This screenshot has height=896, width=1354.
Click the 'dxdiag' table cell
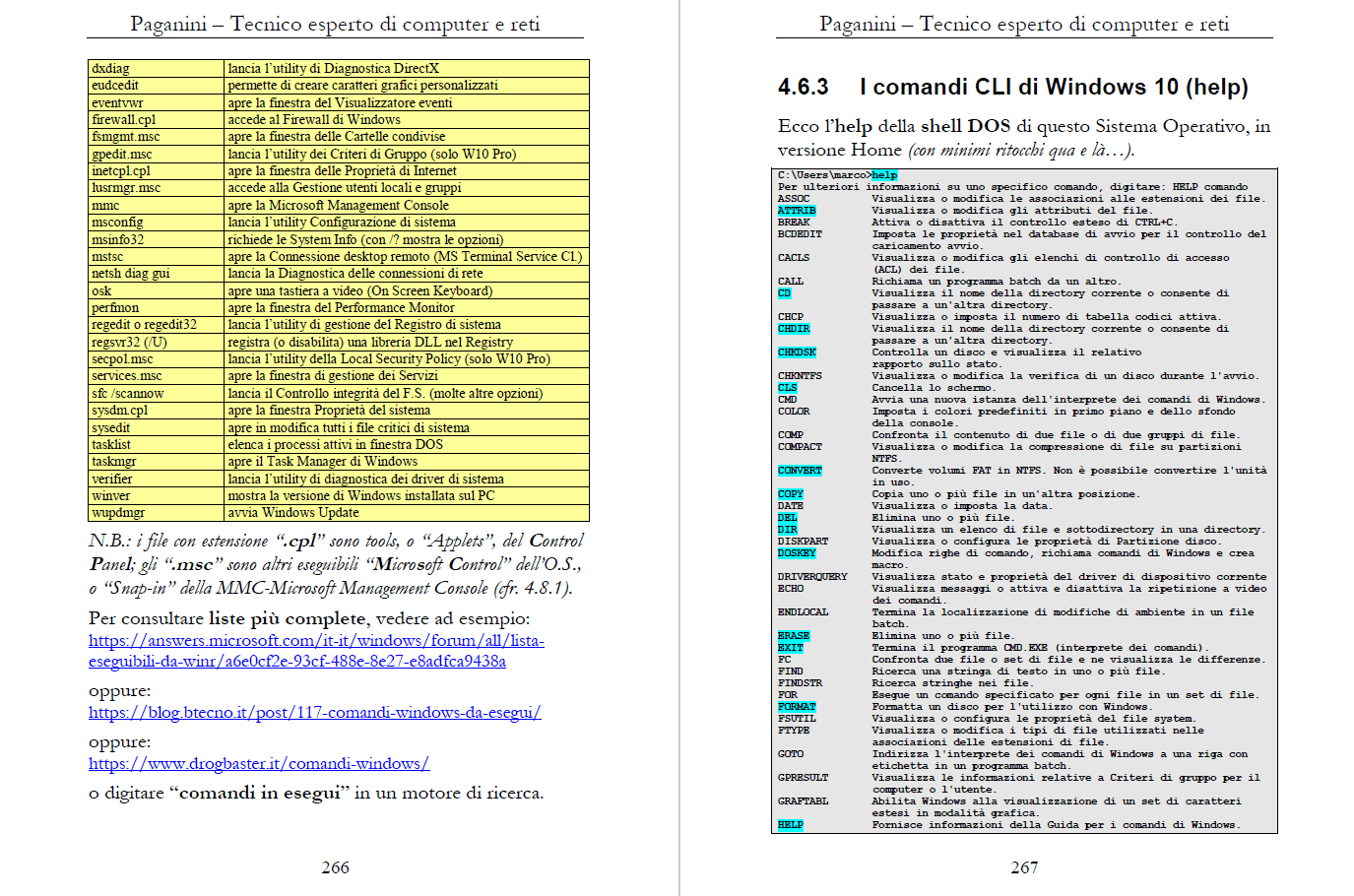(157, 68)
